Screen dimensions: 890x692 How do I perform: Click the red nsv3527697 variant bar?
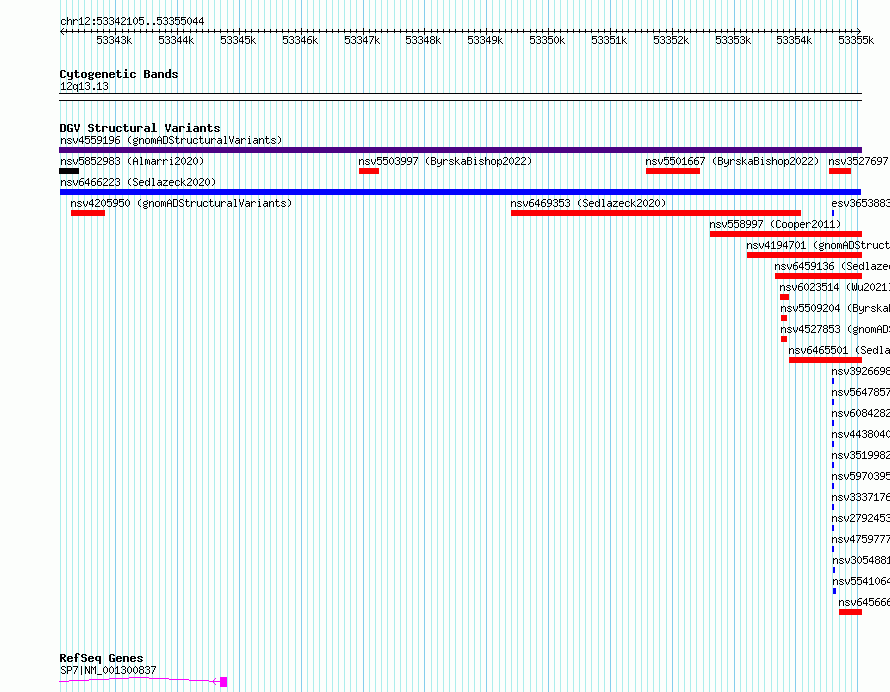pos(840,171)
